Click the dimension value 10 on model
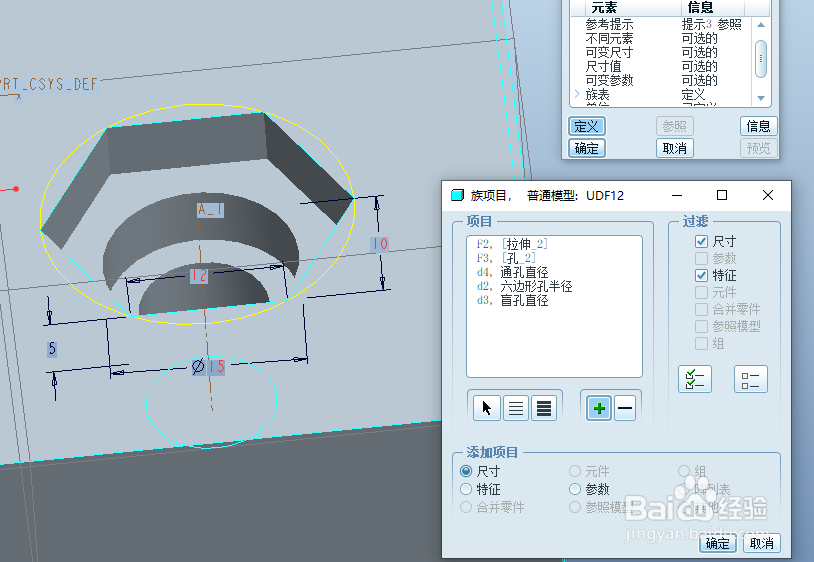Viewport: 814px width, 562px height. coord(379,243)
